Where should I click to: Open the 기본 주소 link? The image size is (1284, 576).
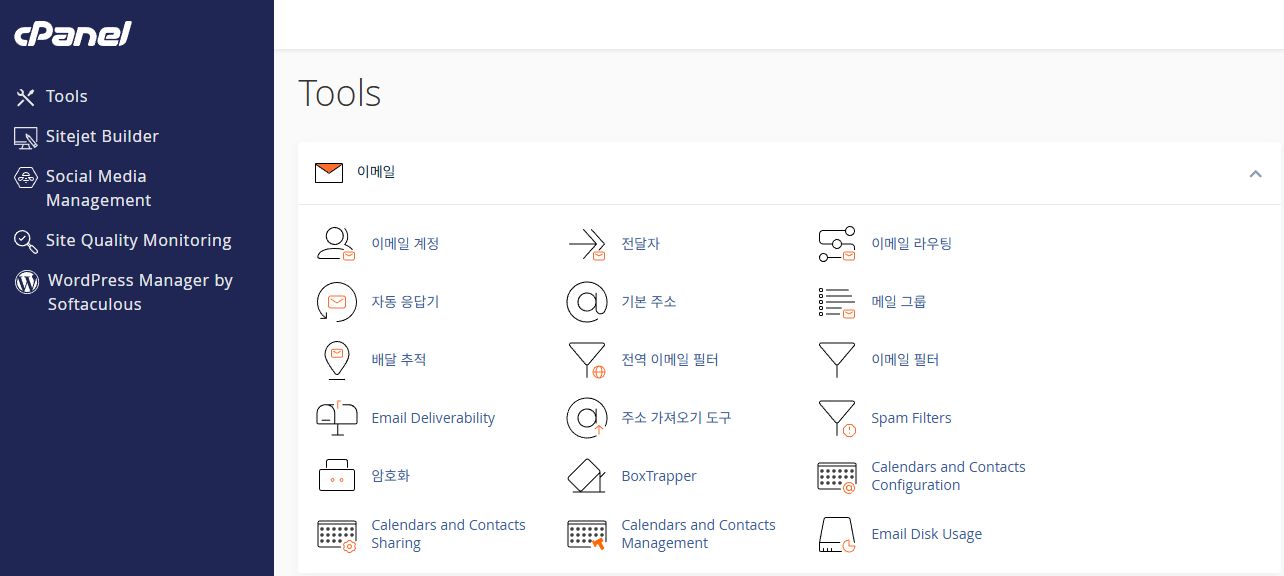click(x=649, y=302)
